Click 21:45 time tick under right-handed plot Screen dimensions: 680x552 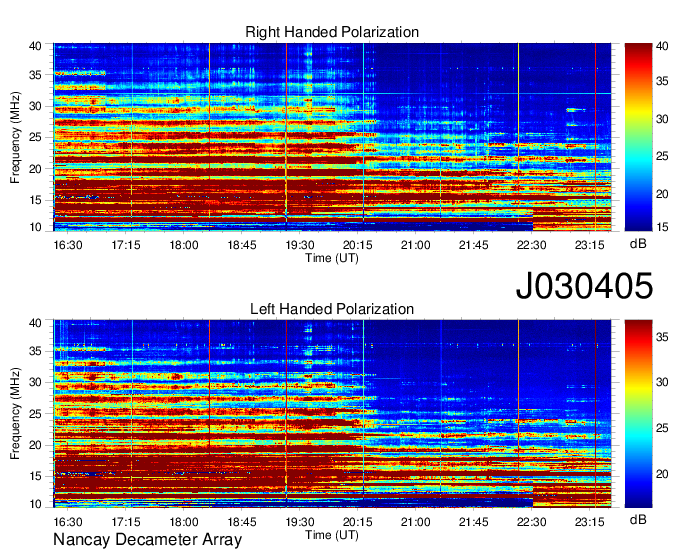point(474,245)
